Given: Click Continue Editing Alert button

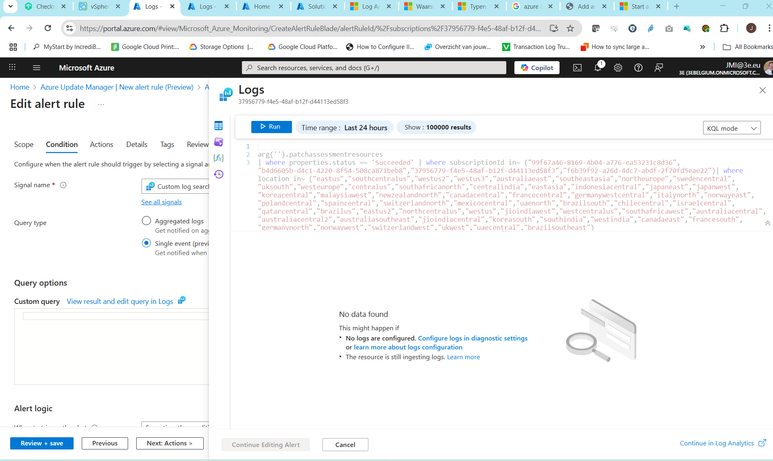Looking at the screenshot, I should tap(266, 444).
